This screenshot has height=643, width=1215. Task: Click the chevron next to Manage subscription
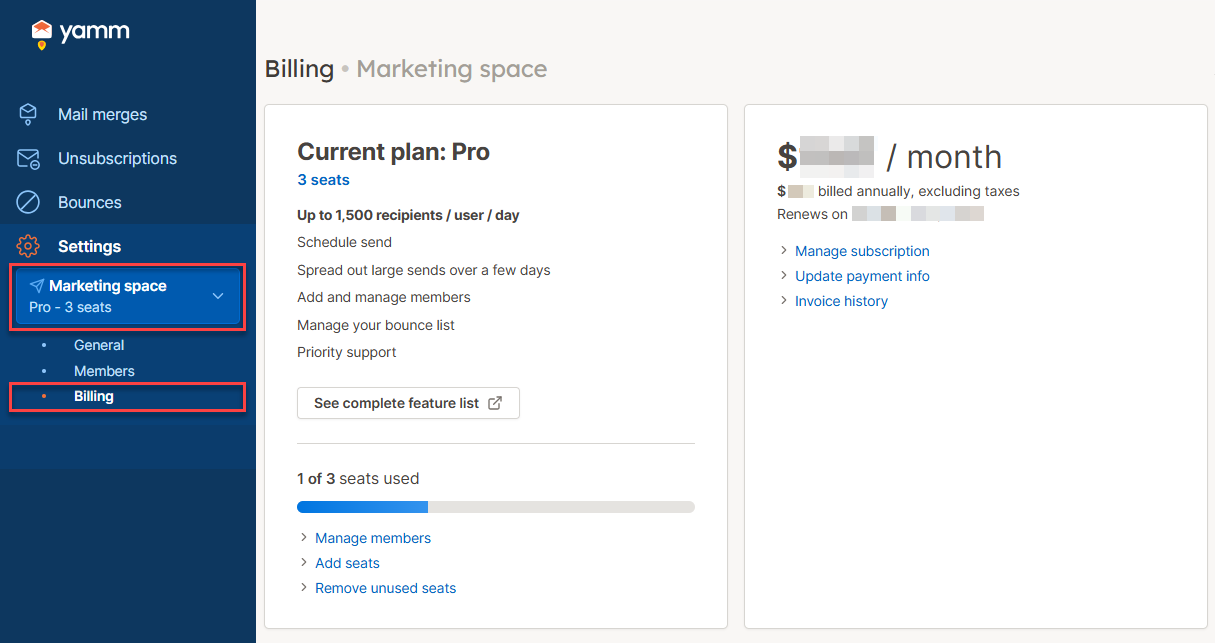tap(784, 251)
